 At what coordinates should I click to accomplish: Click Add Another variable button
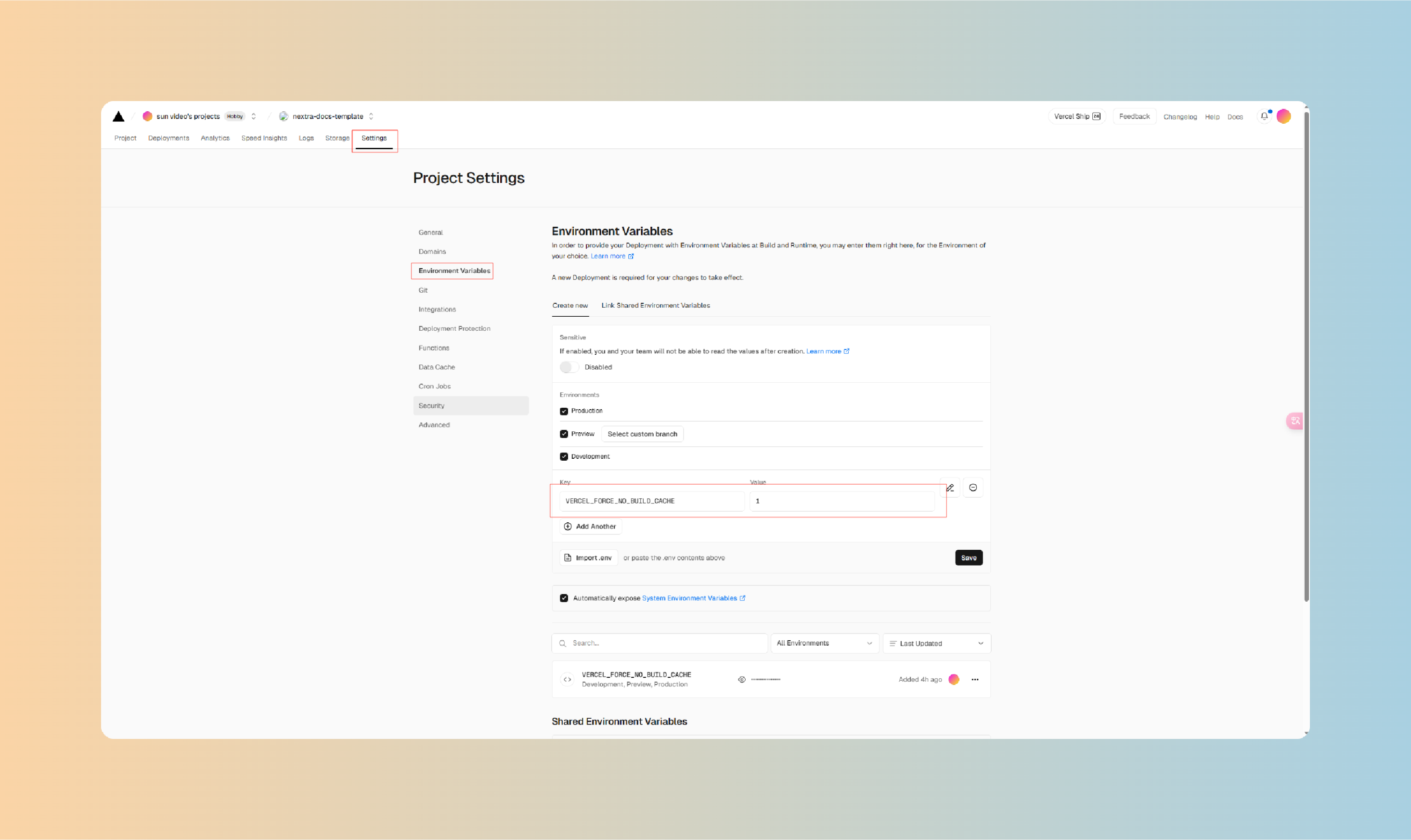[590, 527]
